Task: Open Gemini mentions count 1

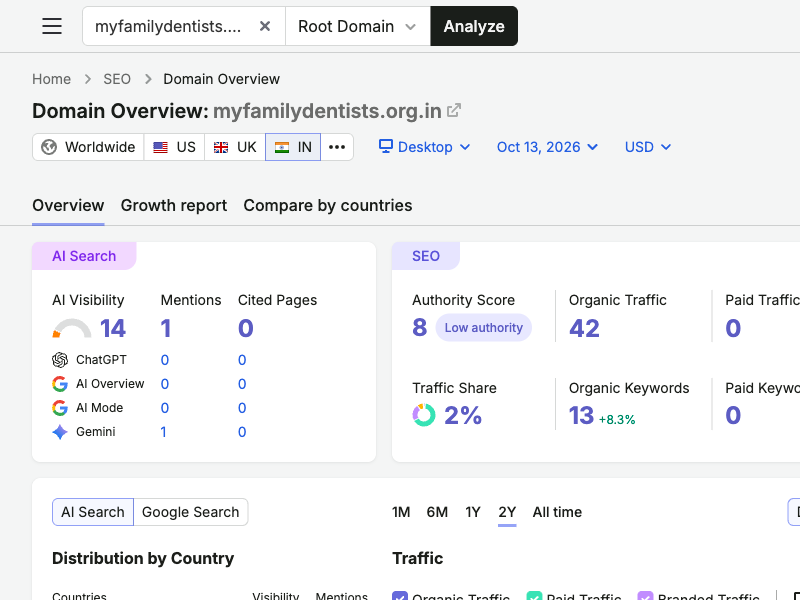Action: (163, 432)
